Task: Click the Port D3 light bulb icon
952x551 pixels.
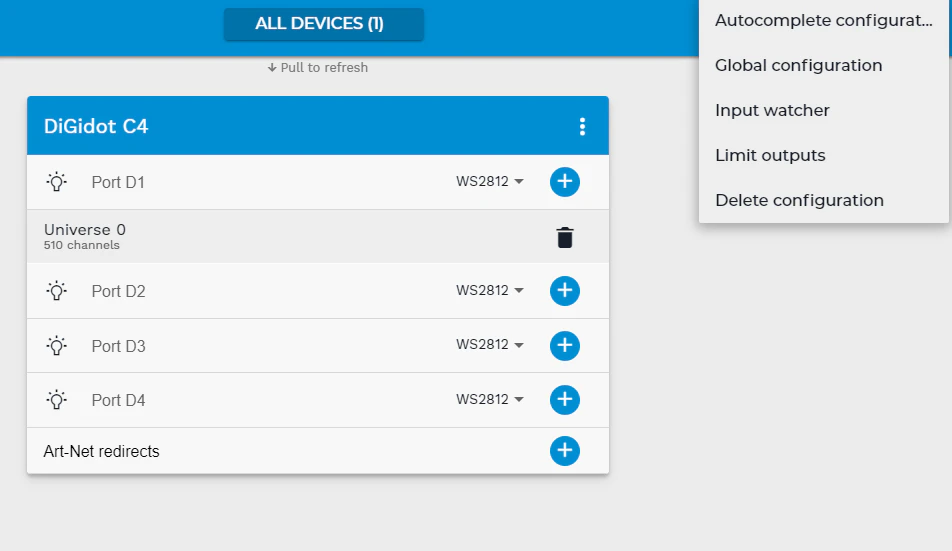Action: (x=56, y=345)
